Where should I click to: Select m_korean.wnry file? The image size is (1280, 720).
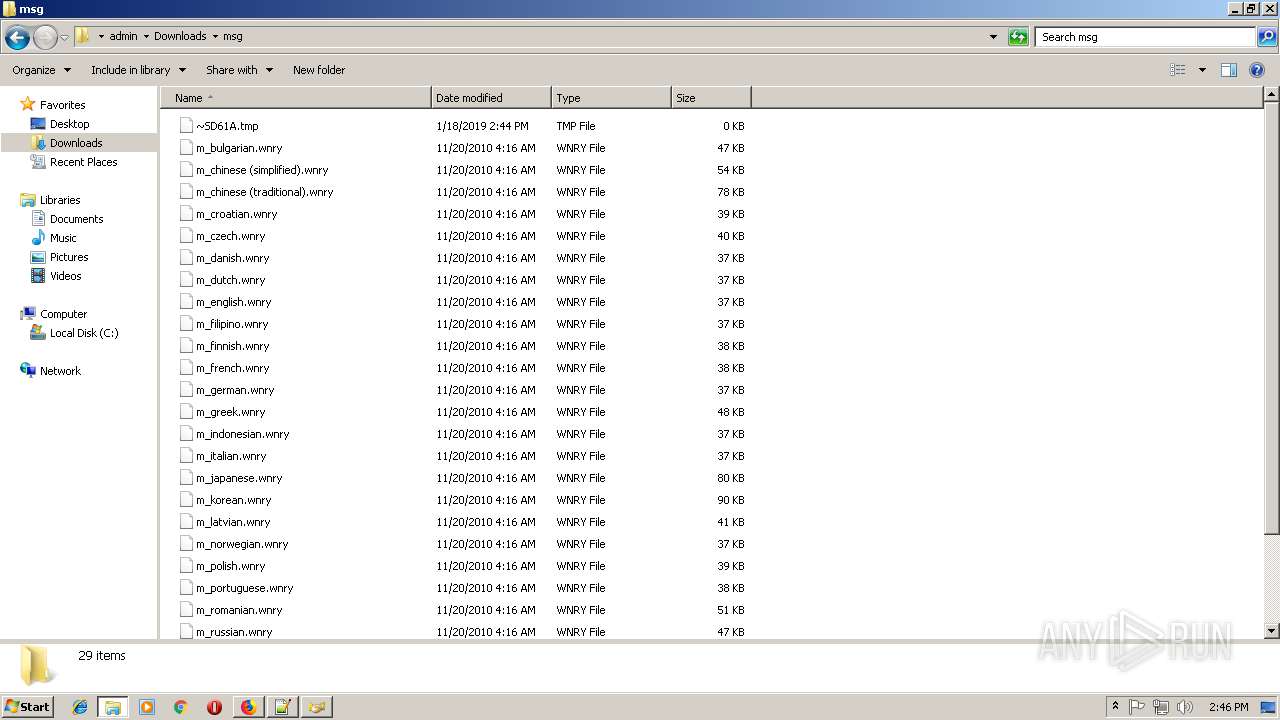pos(233,500)
